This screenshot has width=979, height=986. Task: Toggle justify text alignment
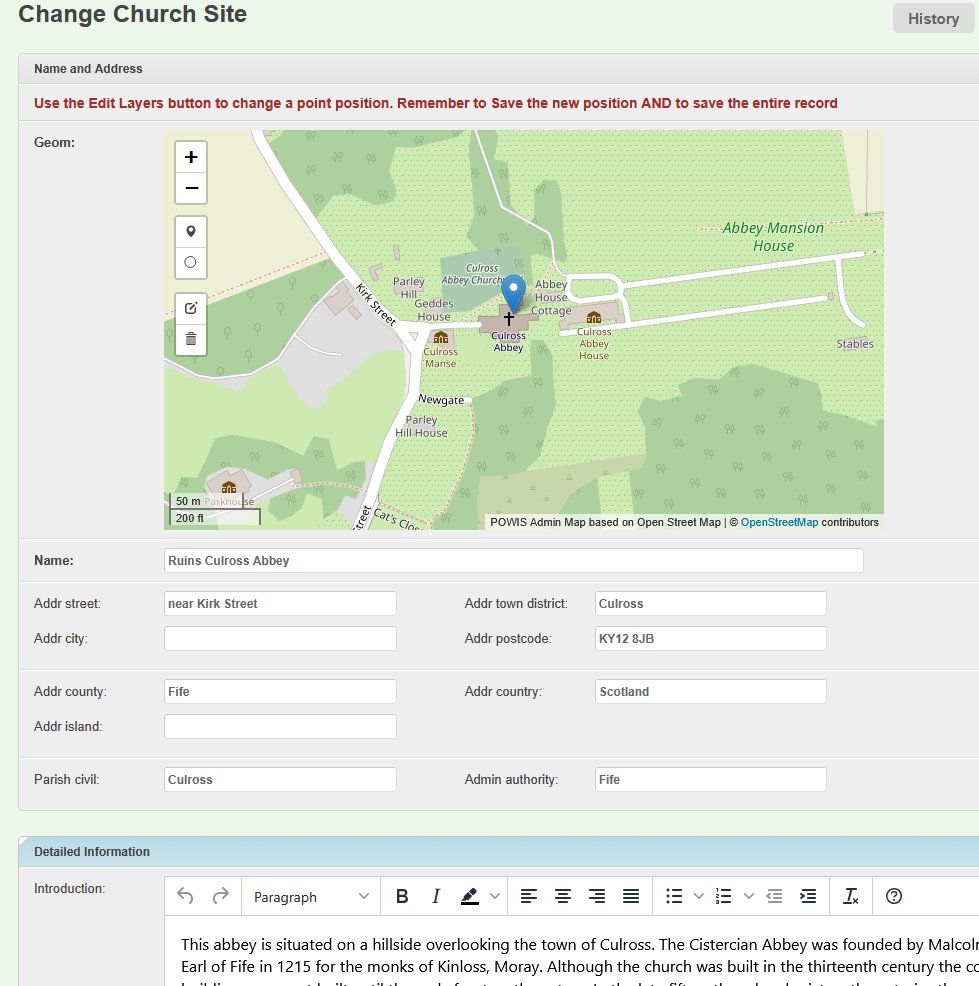coord(630,896)
